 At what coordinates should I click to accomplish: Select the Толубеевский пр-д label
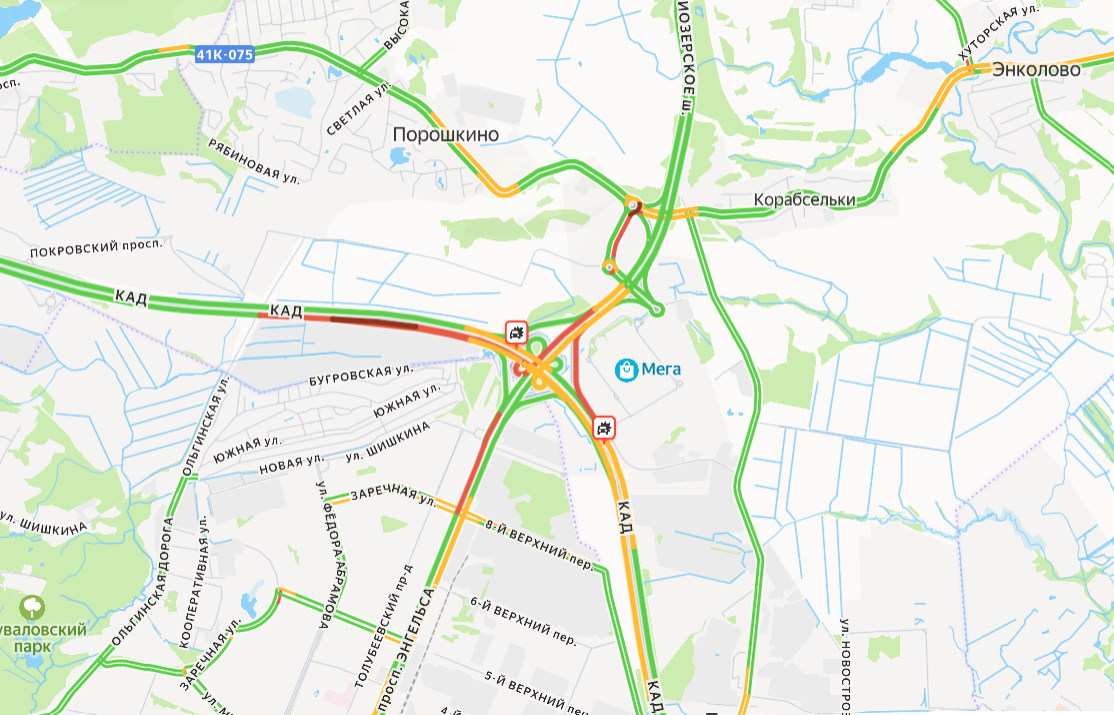384,626
